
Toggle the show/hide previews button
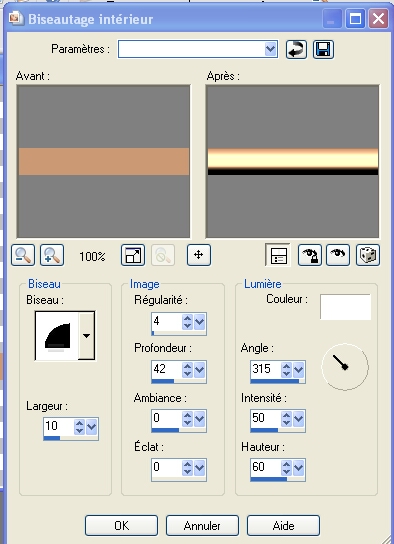(278, 255)
